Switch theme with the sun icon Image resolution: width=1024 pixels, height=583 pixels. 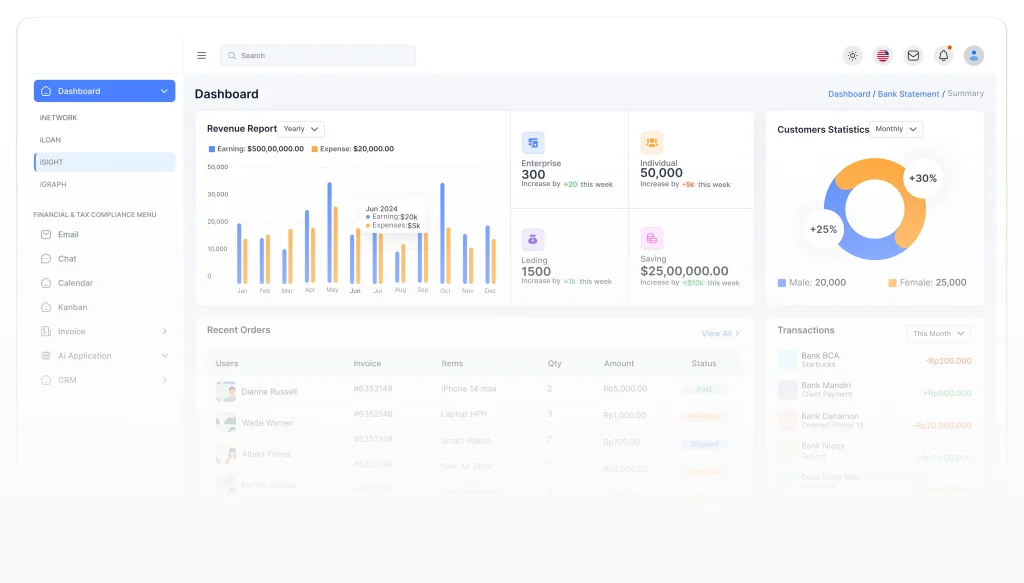(x=852, y=55)
